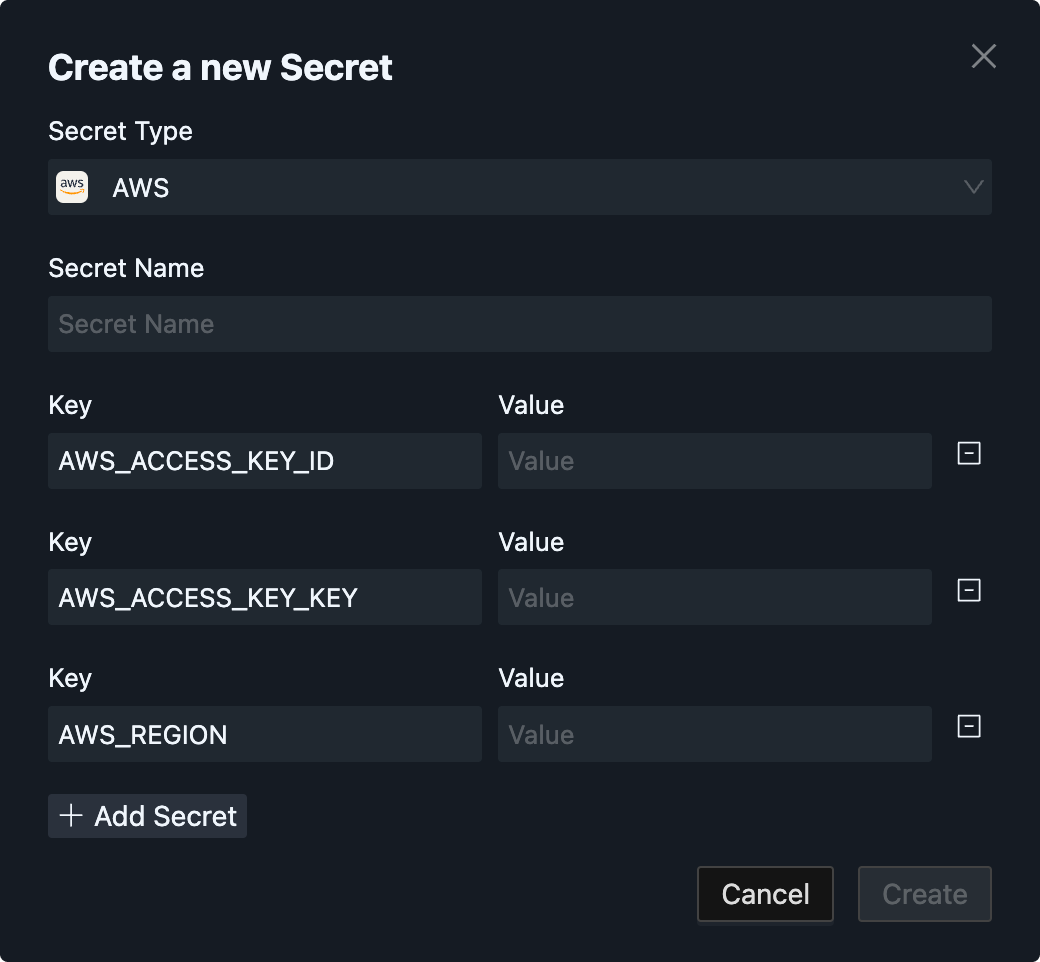Close the Create a new Secret dialog
1040x962 pixels.
984,57
